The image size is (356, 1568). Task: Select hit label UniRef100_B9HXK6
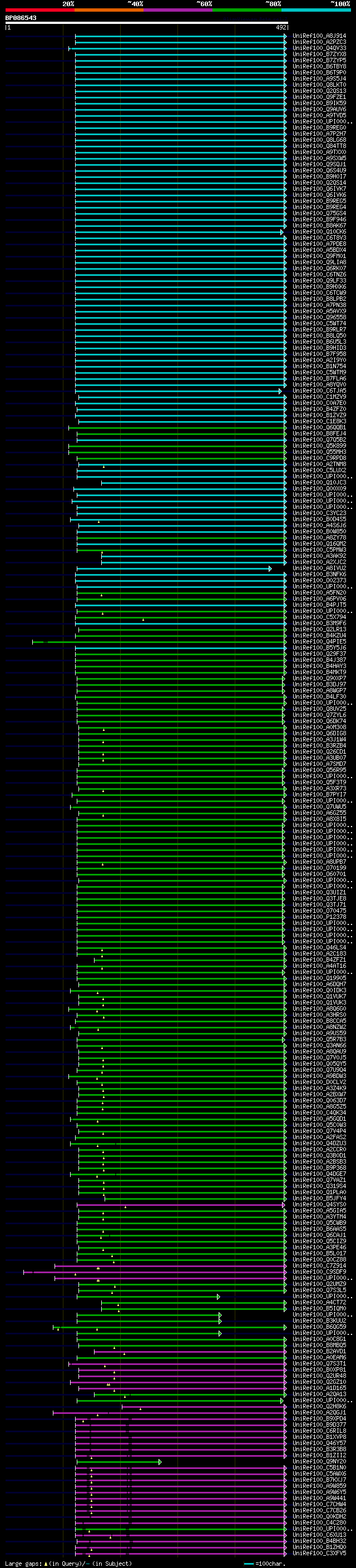pyautogui.click(x=319, y=286)
